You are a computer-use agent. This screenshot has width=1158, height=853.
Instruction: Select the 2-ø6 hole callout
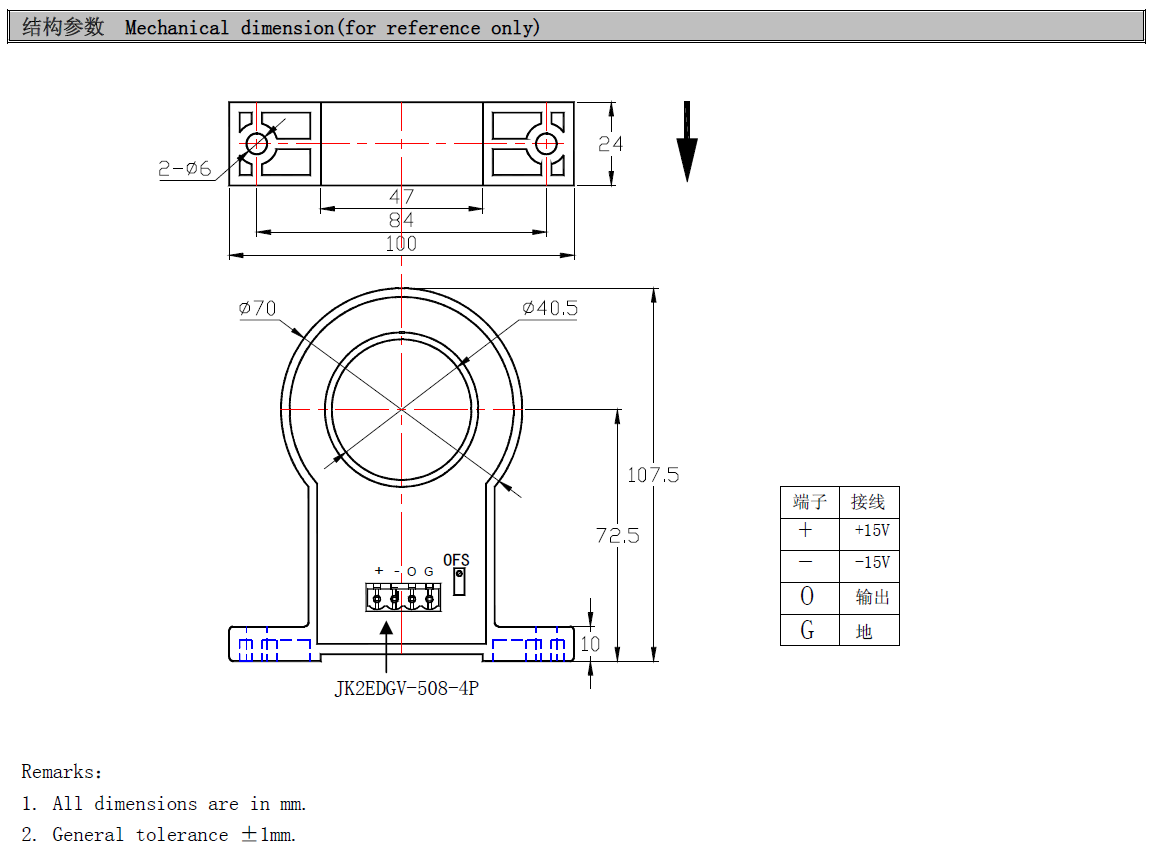tap(185, 169)
